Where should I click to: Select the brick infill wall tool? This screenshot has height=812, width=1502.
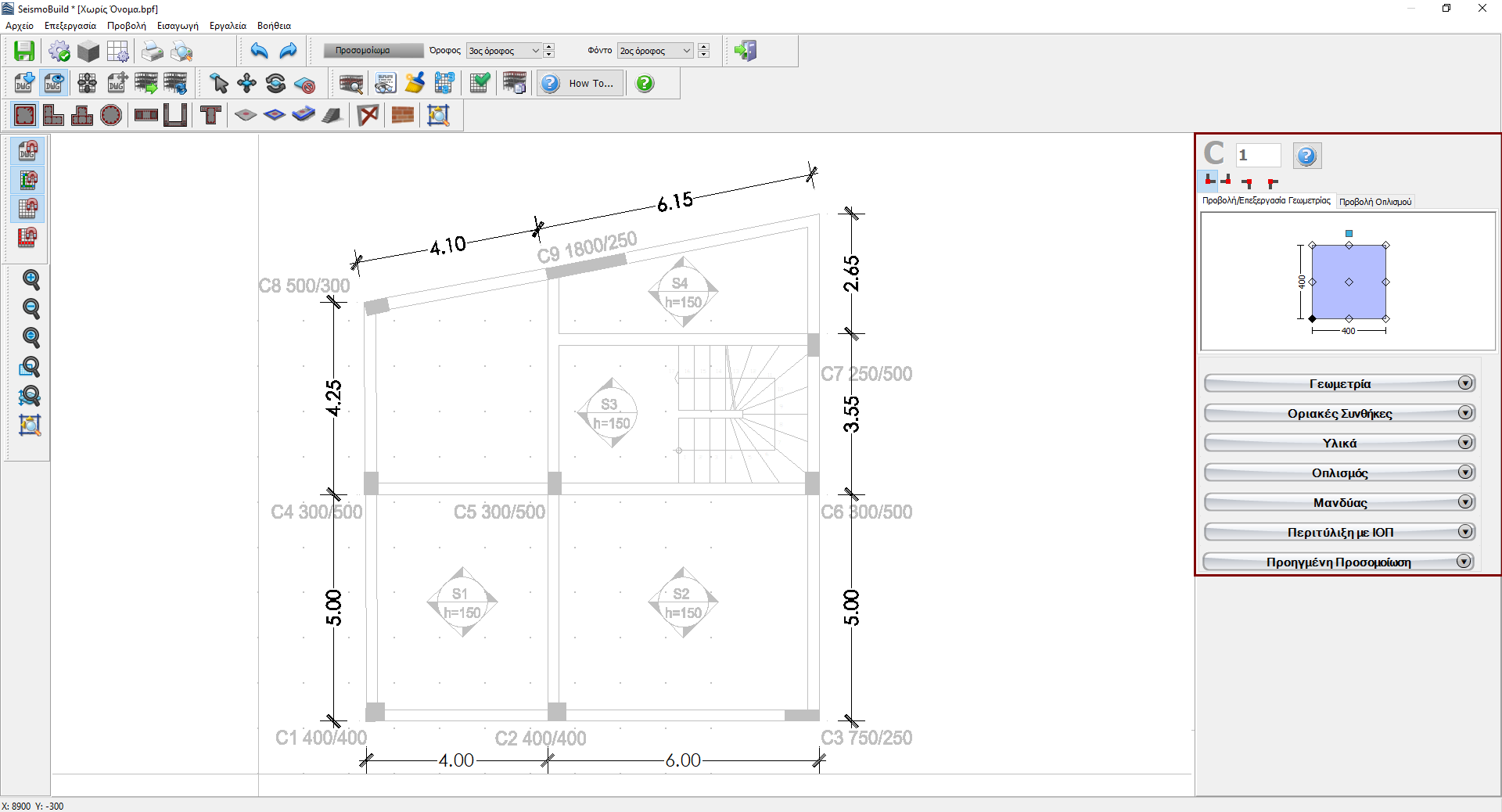(402, 115)
